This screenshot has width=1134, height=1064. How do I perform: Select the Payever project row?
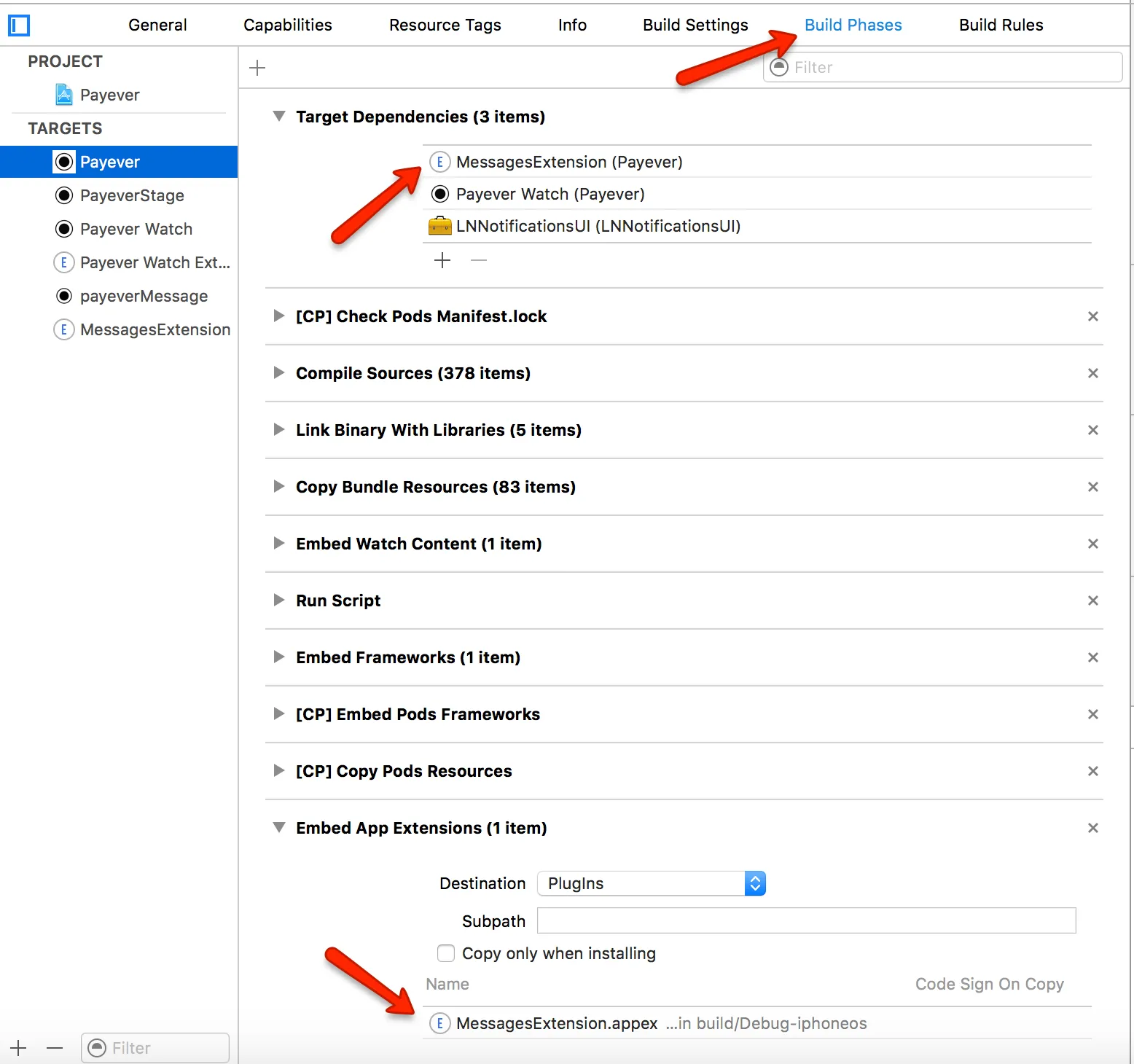pyautogui.click(x=119, y=95)
